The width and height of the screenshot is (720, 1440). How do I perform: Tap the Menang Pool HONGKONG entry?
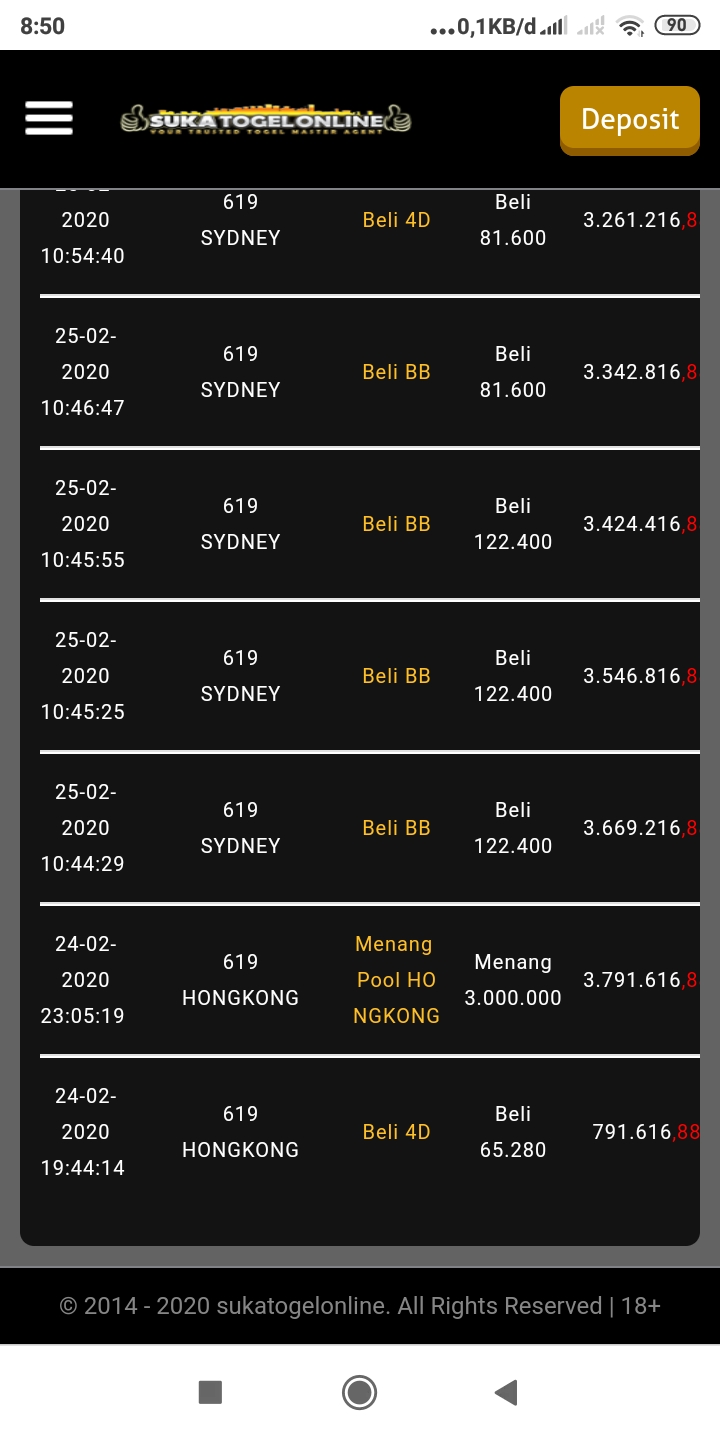pyautogui.click(x=396, y=980)
